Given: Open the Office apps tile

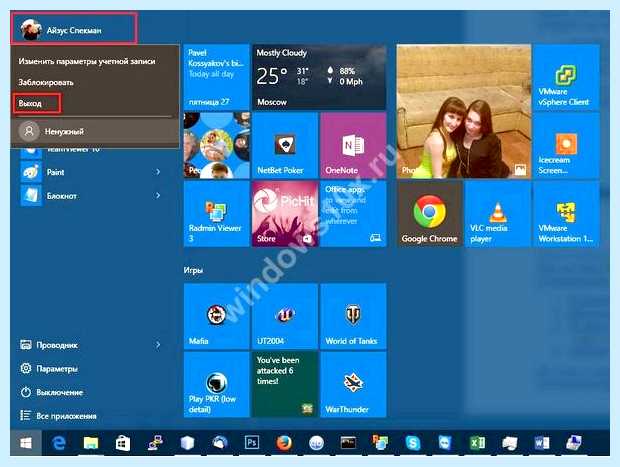Looking at the screenshot, I should pos(353,214).
